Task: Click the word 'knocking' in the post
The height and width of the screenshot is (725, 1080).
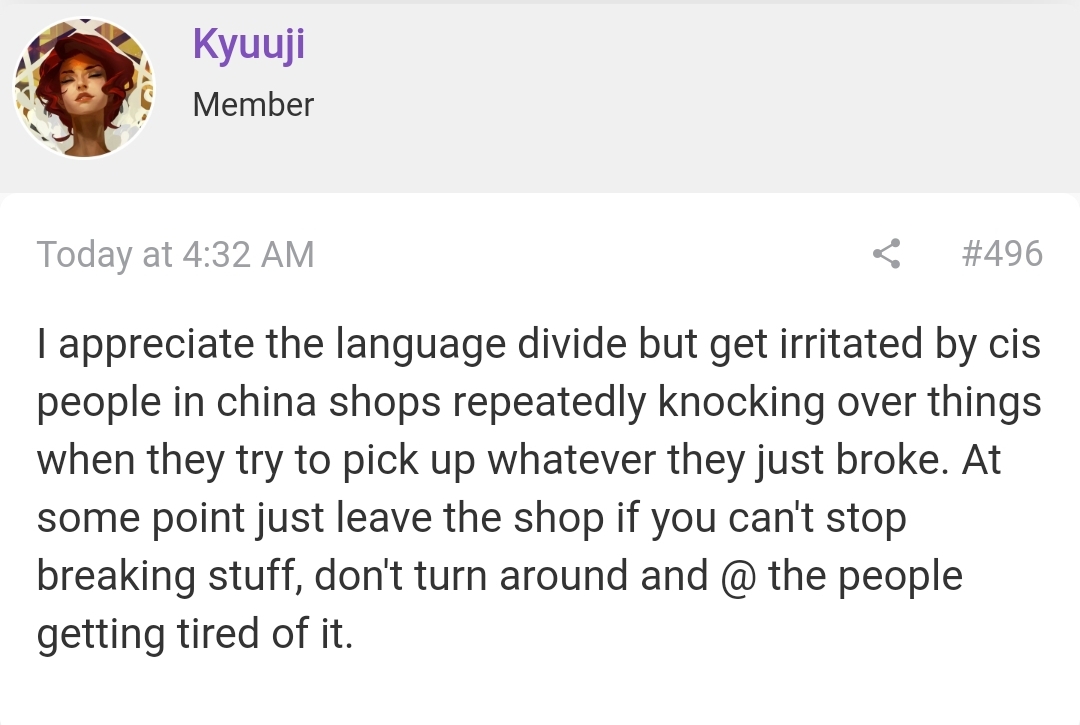Action: 741,403
